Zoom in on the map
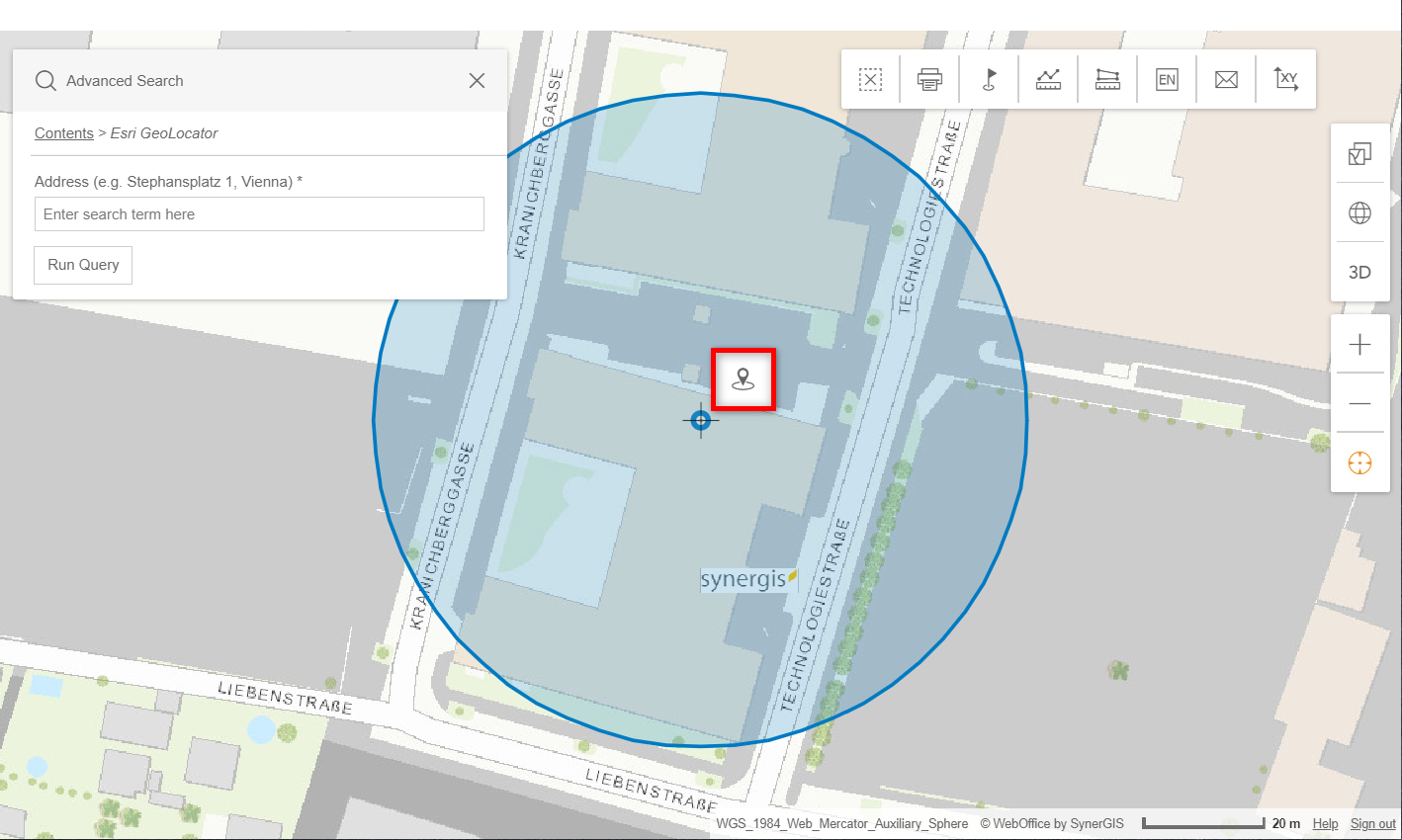The height and width of the screenshot is (840, 1402). coord(1359,344)
